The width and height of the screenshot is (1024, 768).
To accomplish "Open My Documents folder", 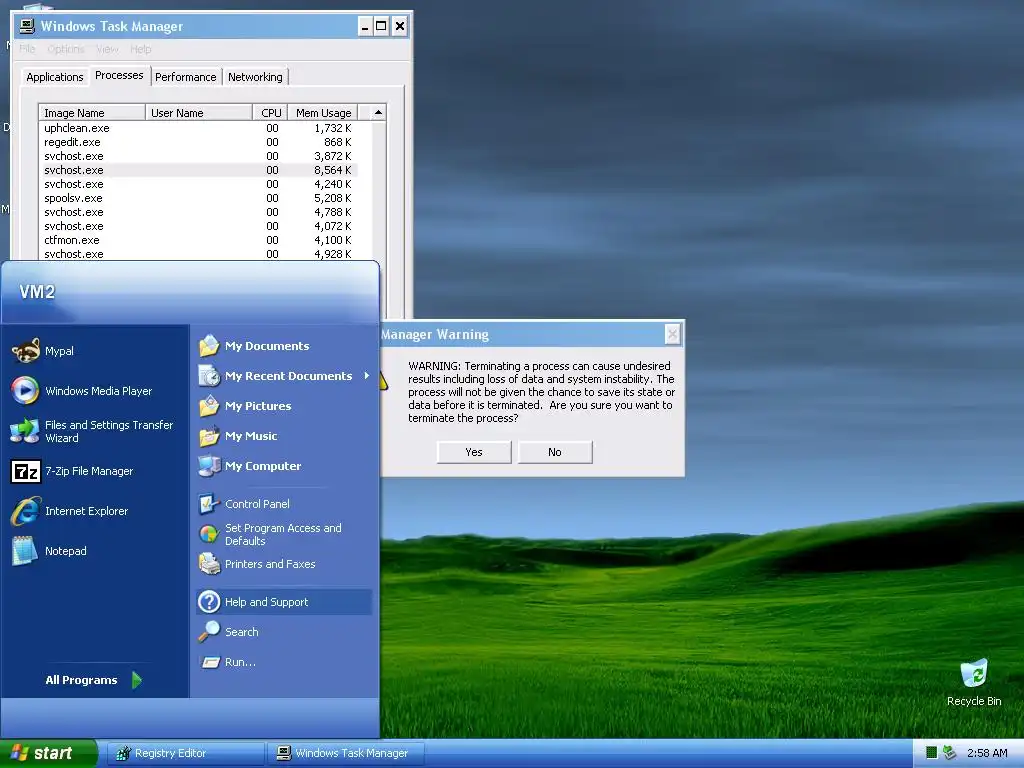I will coord(254,345).
